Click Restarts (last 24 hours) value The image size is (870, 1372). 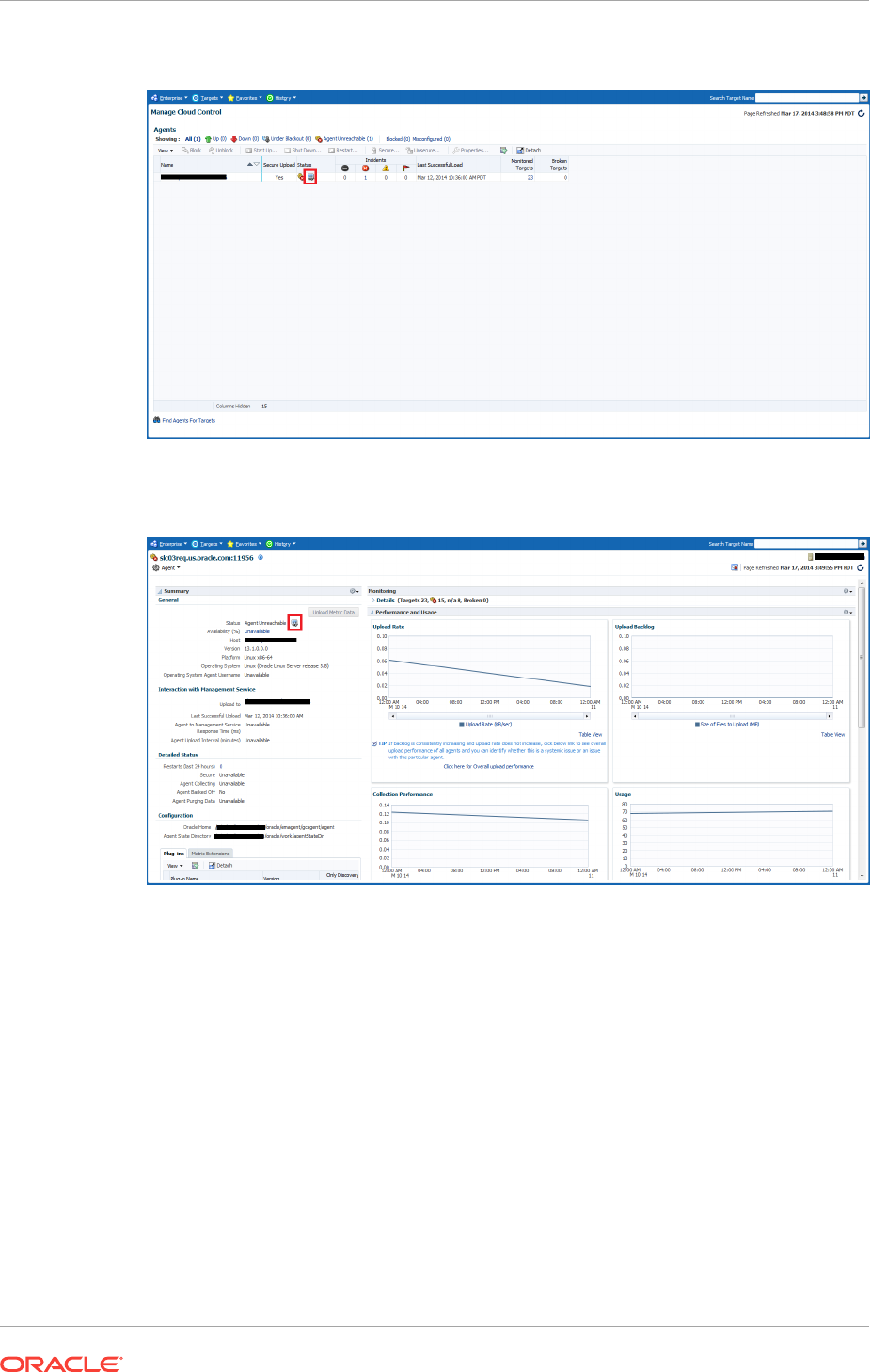tap(221, 767)
